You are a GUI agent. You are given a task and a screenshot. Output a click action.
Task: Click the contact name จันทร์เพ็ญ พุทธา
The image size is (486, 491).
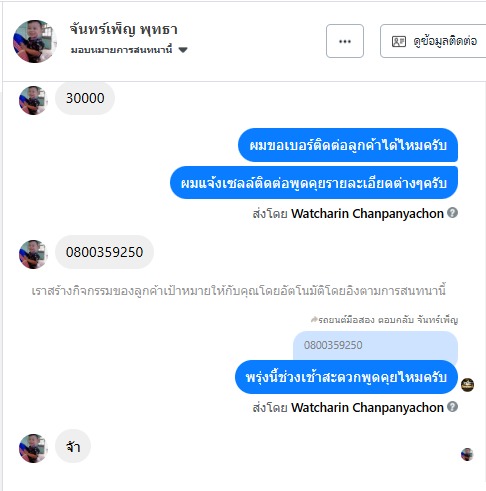tap(124, 29)
